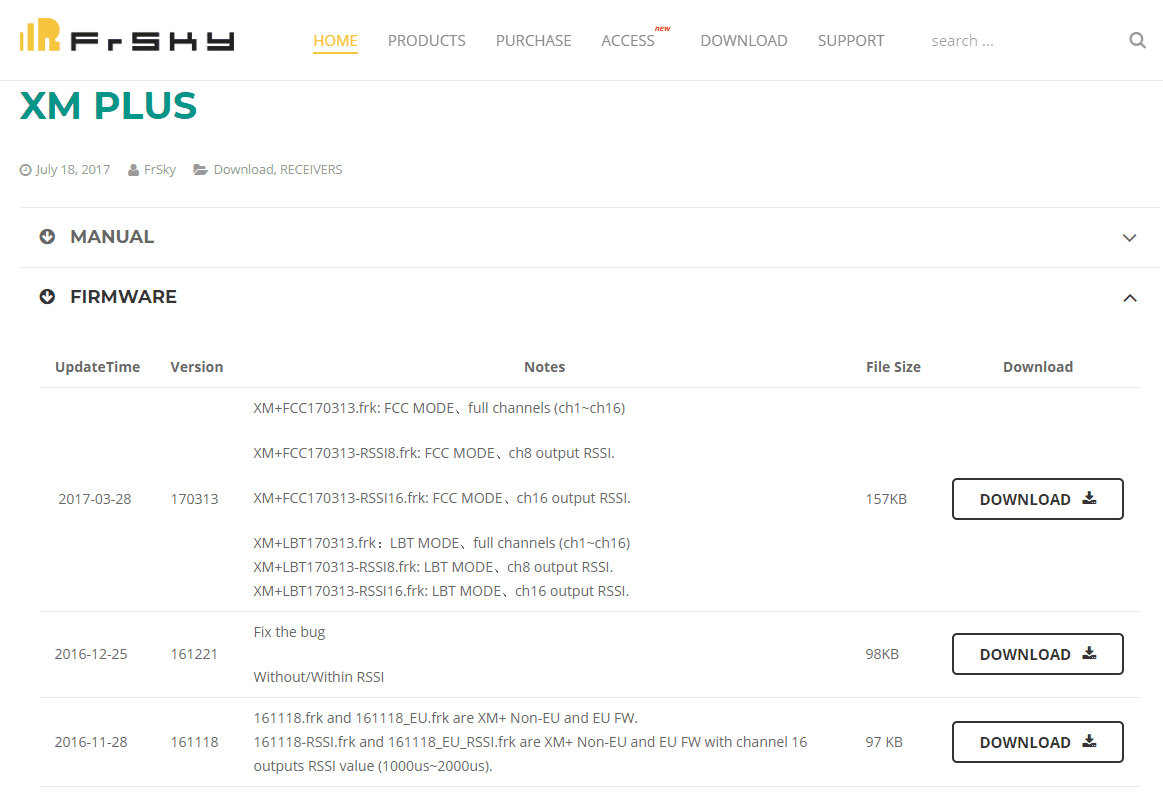The width and height of the screenshot is (1163, 802).
Task: Click the Download column header
Action: [x=1038, y=367]
